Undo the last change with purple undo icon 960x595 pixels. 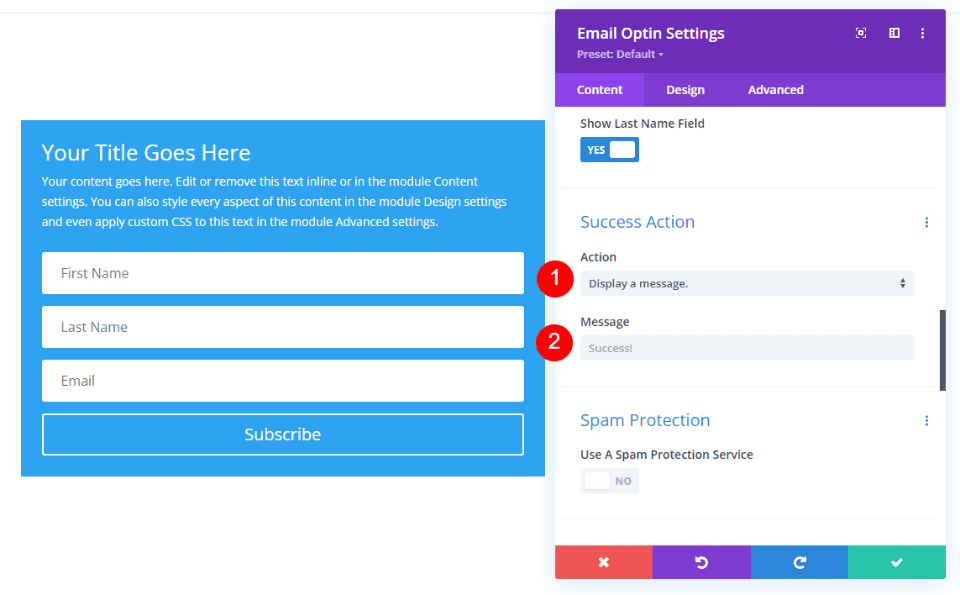(x=701, y=562)
